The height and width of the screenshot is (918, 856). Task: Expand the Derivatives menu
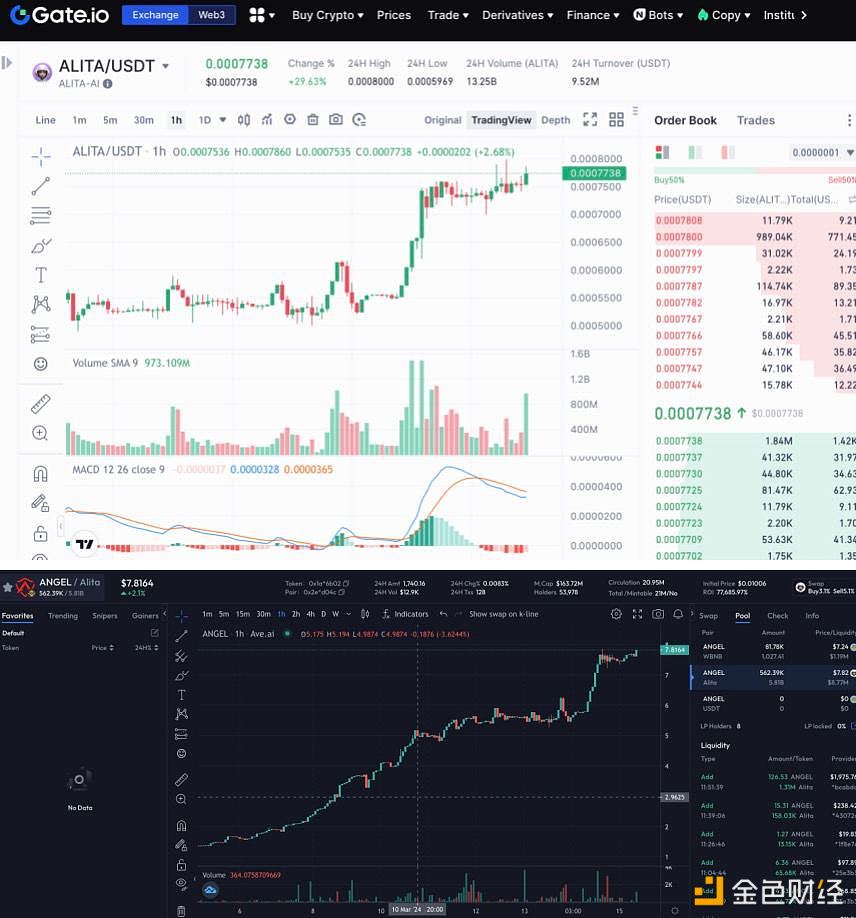coord(518,15)
